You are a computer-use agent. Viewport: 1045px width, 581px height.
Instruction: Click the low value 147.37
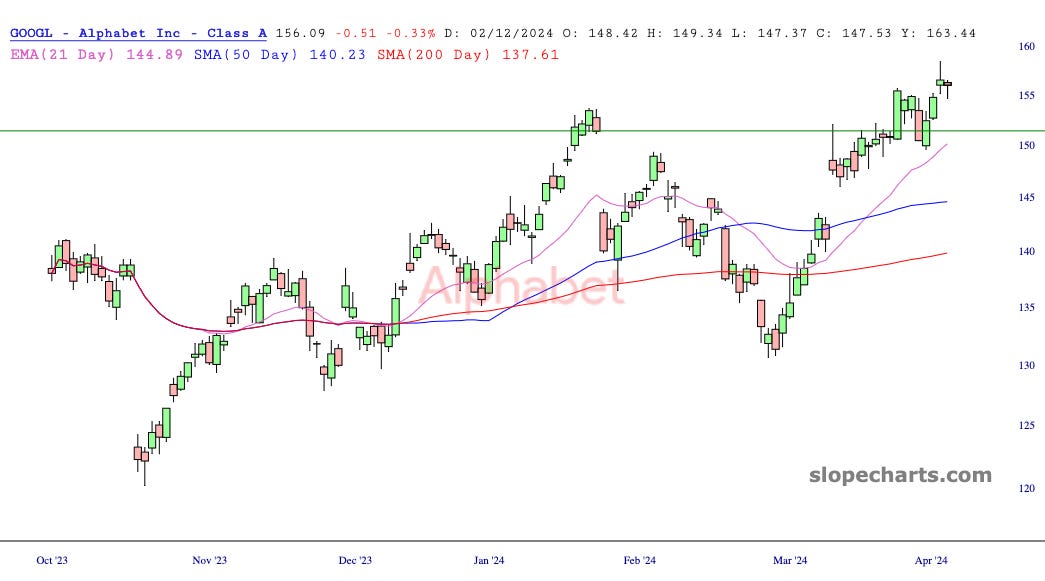pyautogui.click(x=782, y=33)
